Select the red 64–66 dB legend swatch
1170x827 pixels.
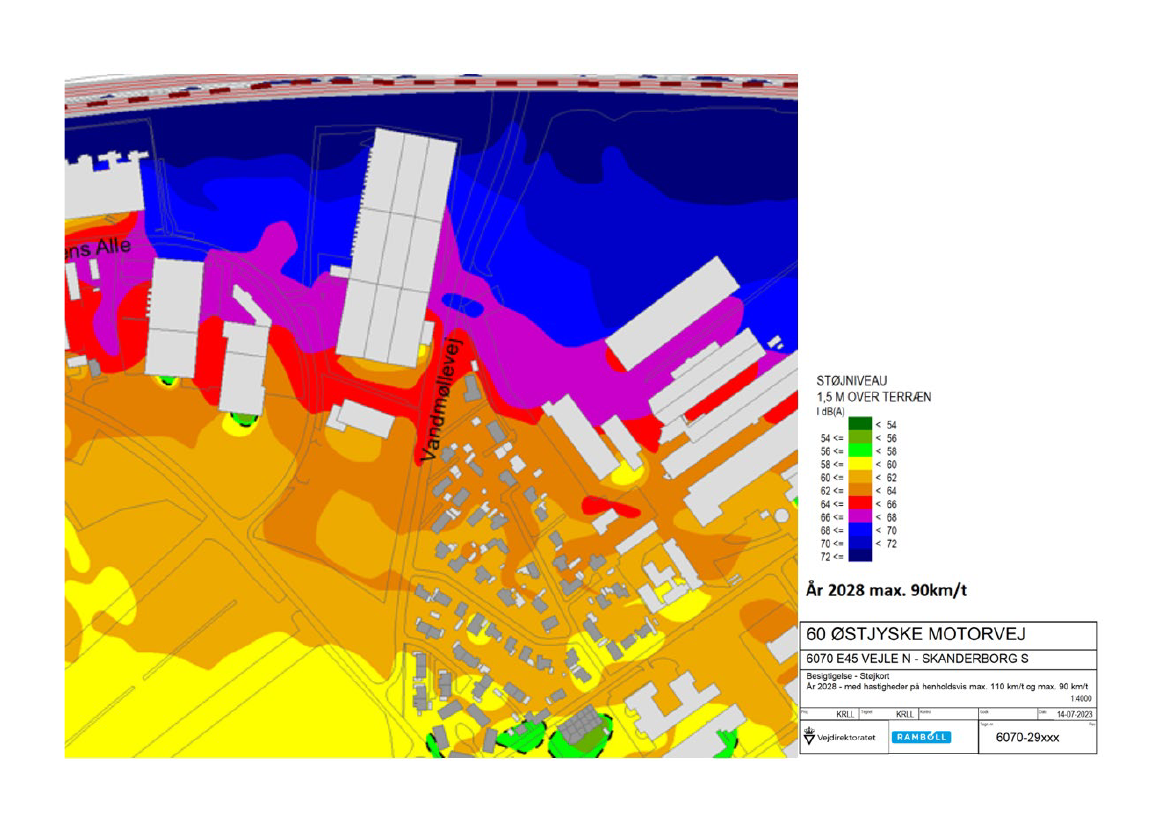pos(860,503)
